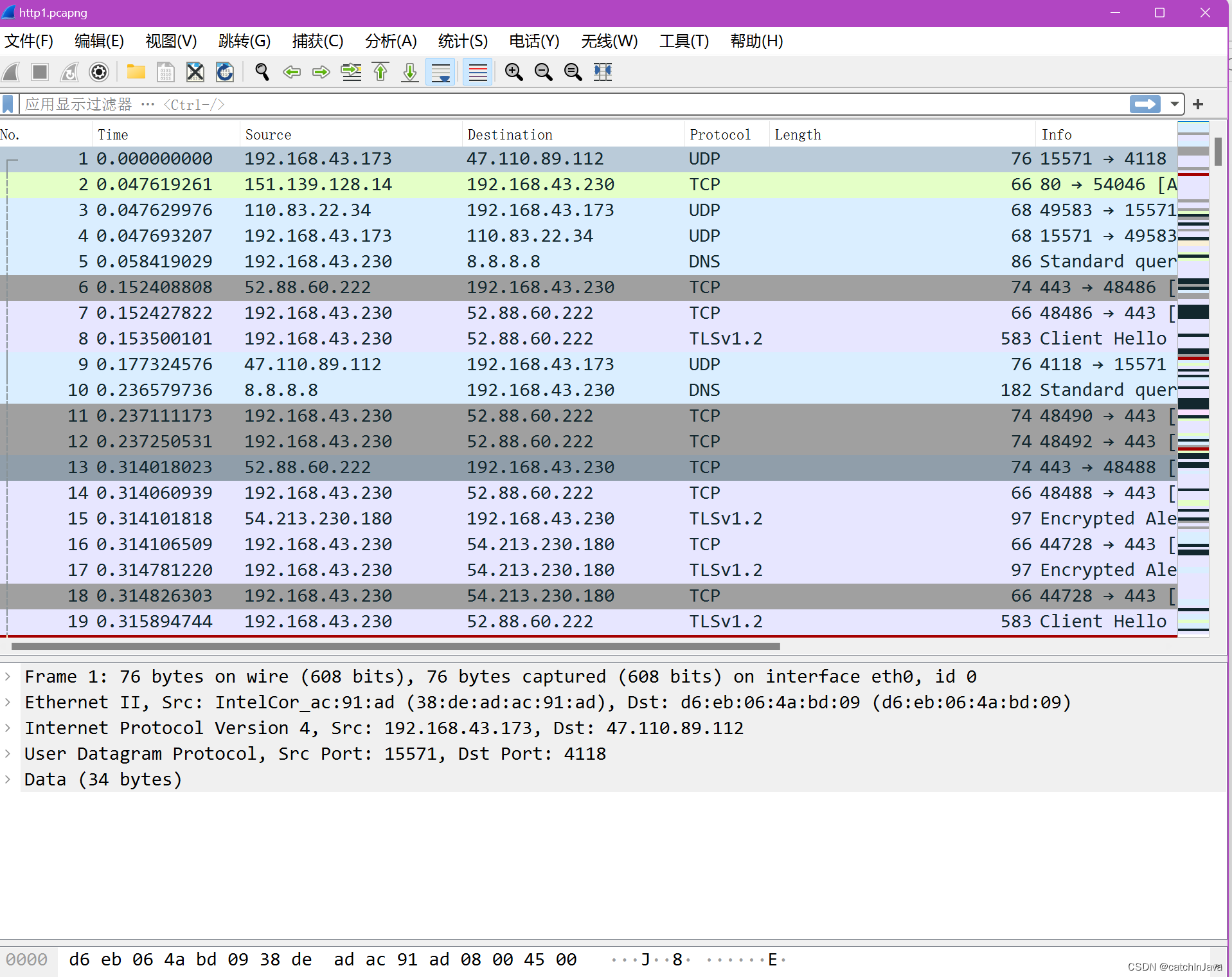This screenshot has height=977, width=1232.
Task: Add a display filter button plus
Action: coord(1198,104)
